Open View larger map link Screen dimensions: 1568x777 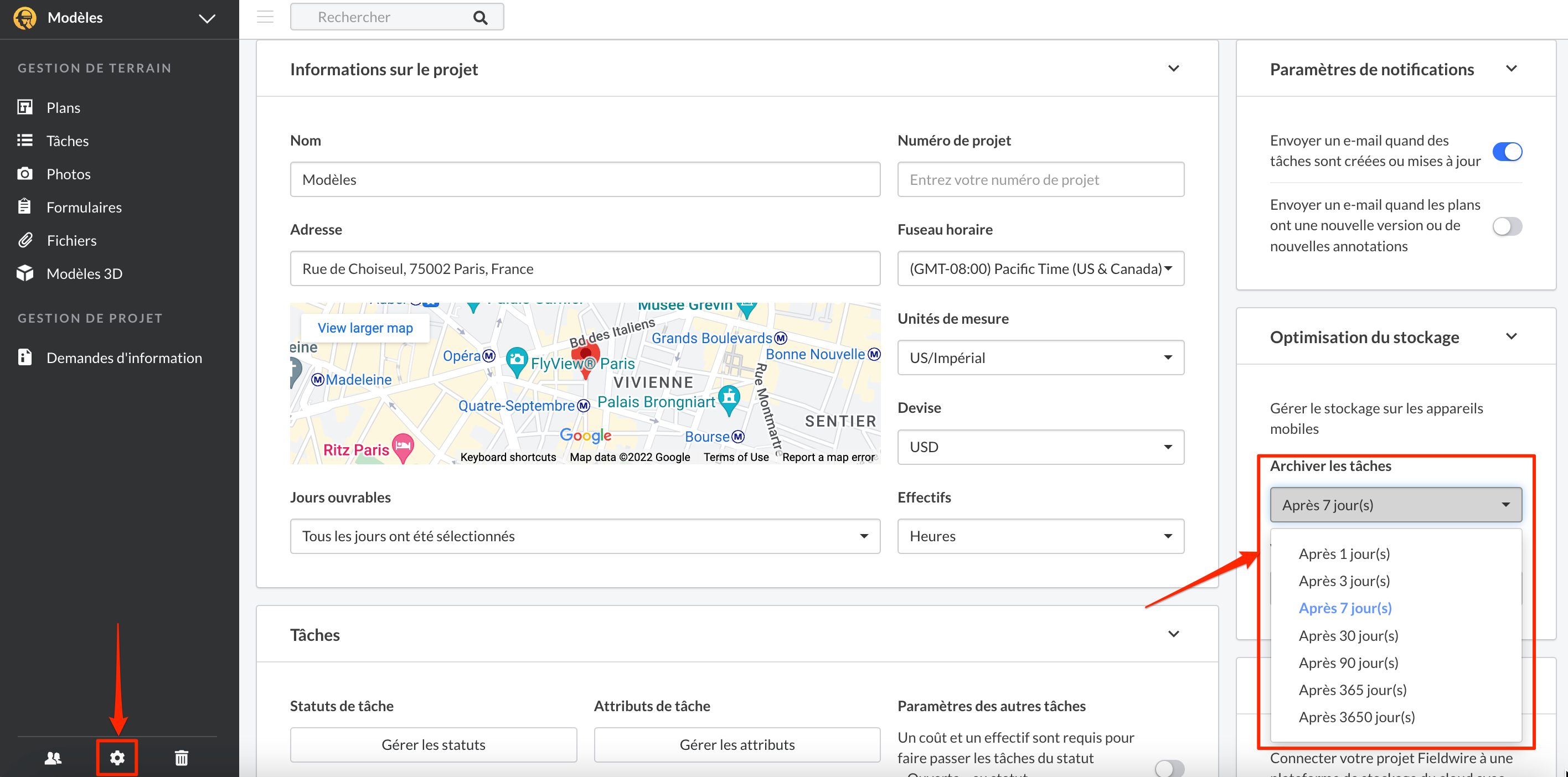click(x=365, y=328)
